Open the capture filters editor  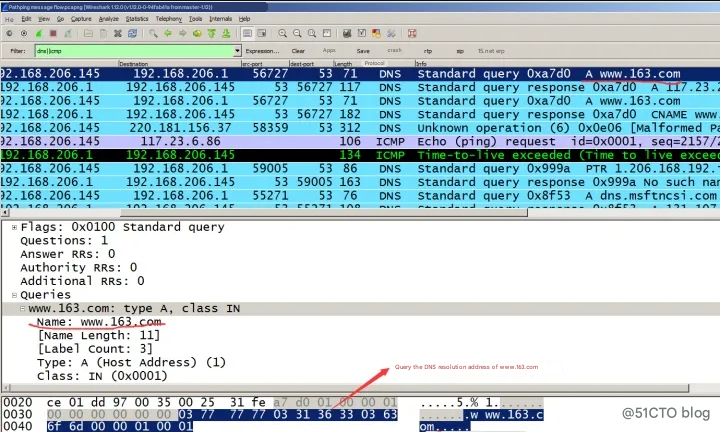coord(347,33)
